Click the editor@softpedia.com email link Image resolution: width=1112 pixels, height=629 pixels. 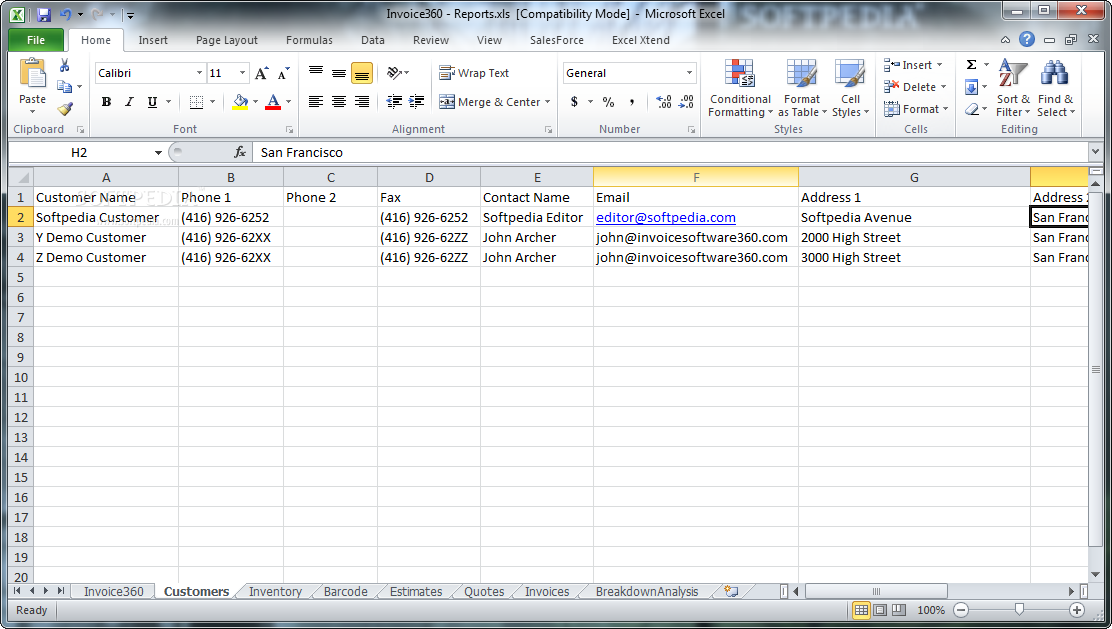(666, 218)
